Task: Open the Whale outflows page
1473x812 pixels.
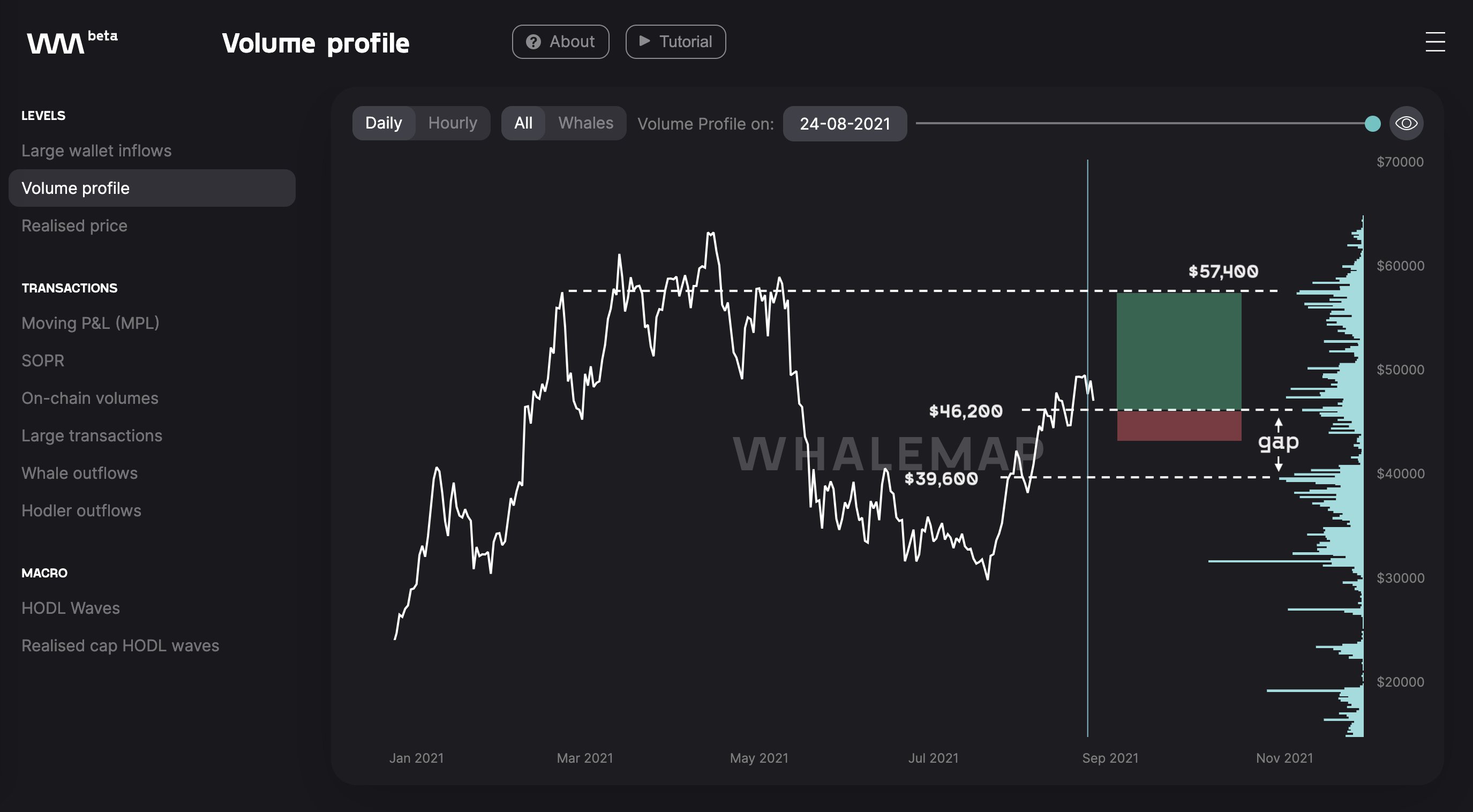Action: 79,473
